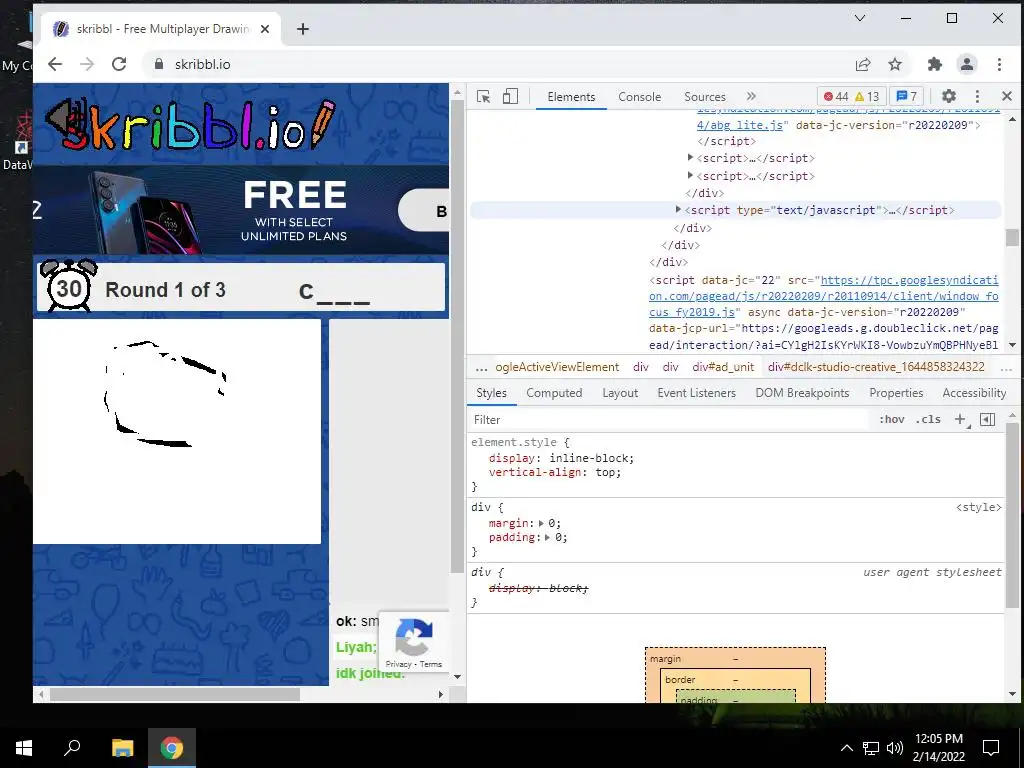Open the abg_lite.js source link
1024x768 pixels.
(739, 125)
